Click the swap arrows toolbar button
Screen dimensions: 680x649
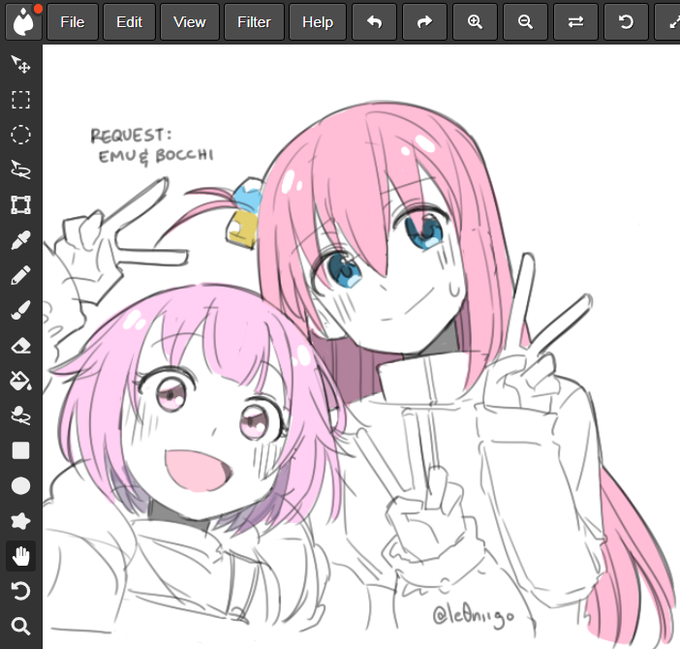point(575,22)
